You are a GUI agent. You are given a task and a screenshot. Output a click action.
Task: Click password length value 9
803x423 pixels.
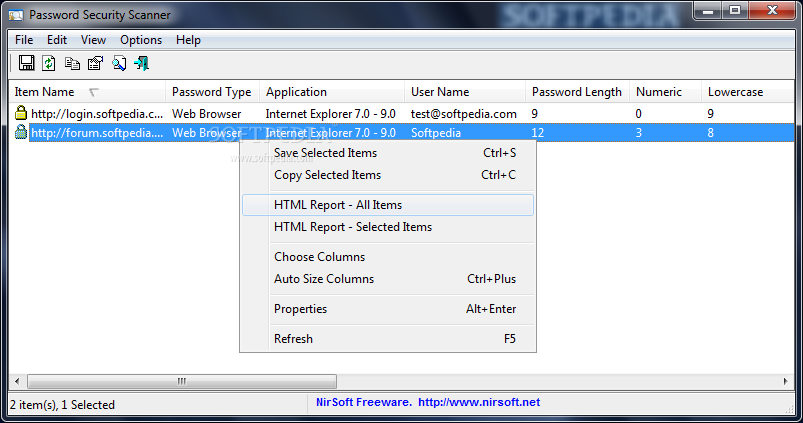(535, 114)
